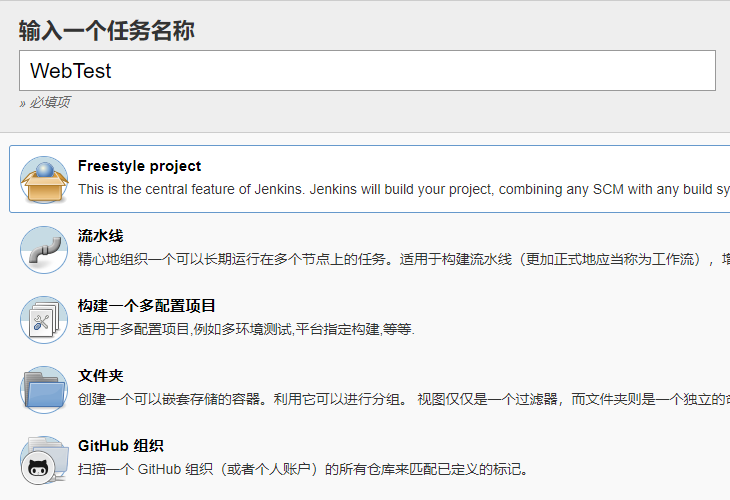Choose the 文件夹 item type
Image resolution: width=730 pixels, height=500 pixels.
pos(101,376)
